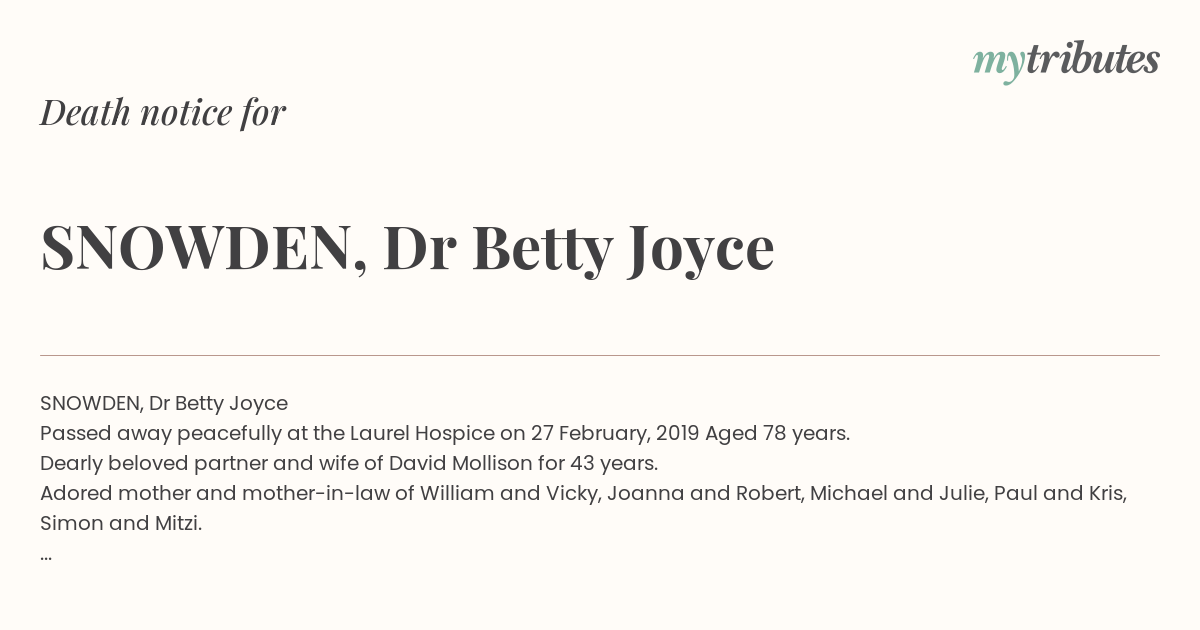The height and width of the screenshot is (630, 1200).
Task: Click the mytributes logo
Action: click(x=1066, y=61)
